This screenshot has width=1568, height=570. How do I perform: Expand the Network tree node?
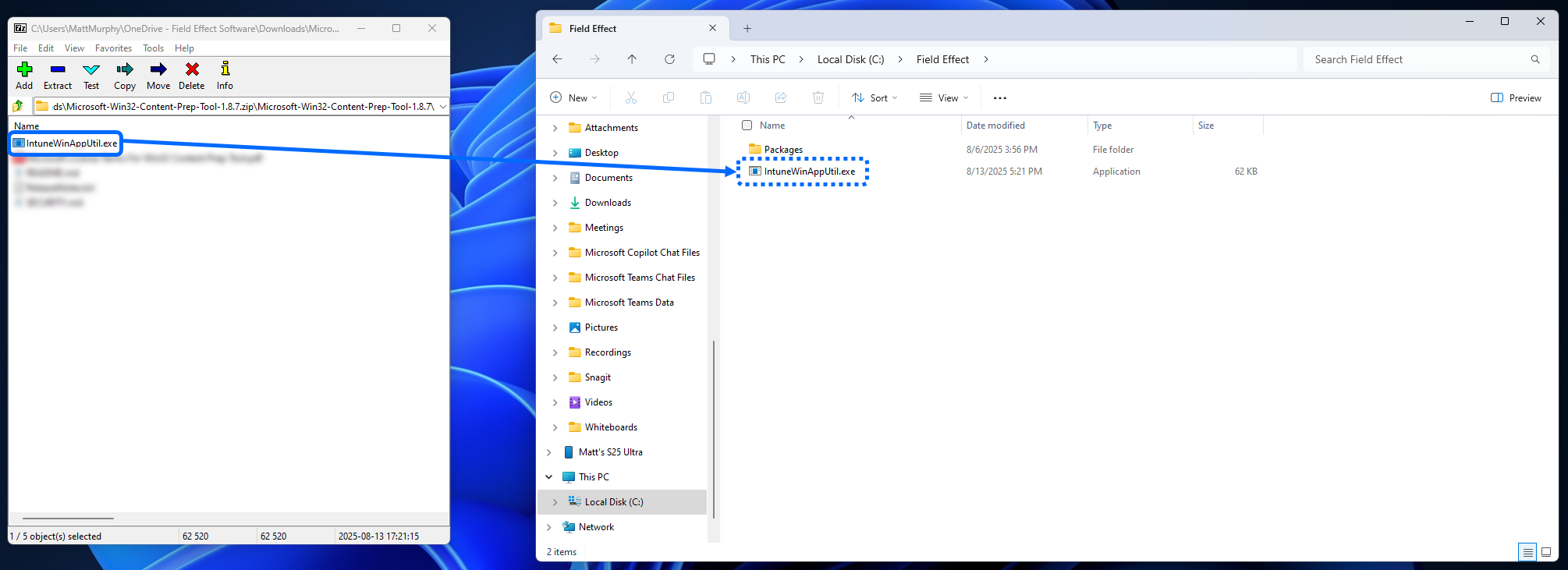point(548,527)
